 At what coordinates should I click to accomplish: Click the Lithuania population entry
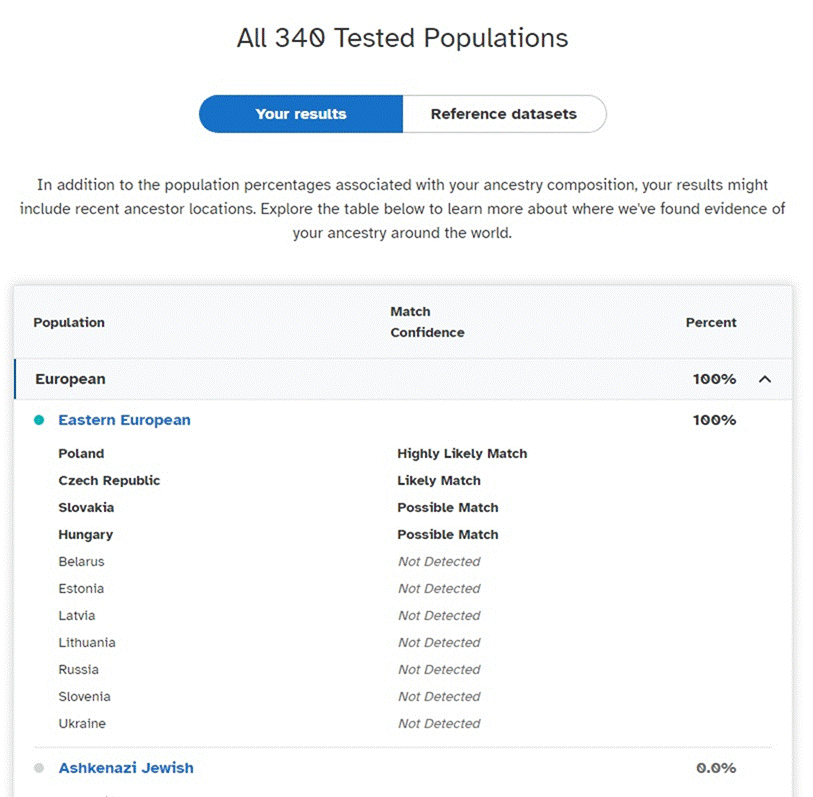[87, 642]
